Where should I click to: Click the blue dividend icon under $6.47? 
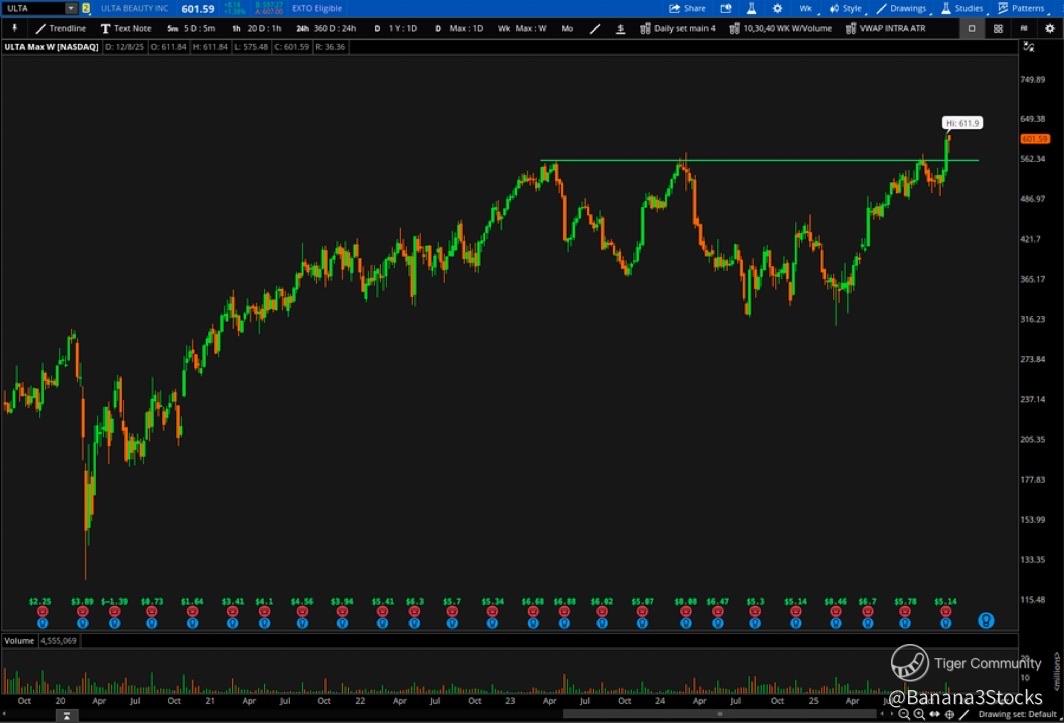tap(717, 623)
